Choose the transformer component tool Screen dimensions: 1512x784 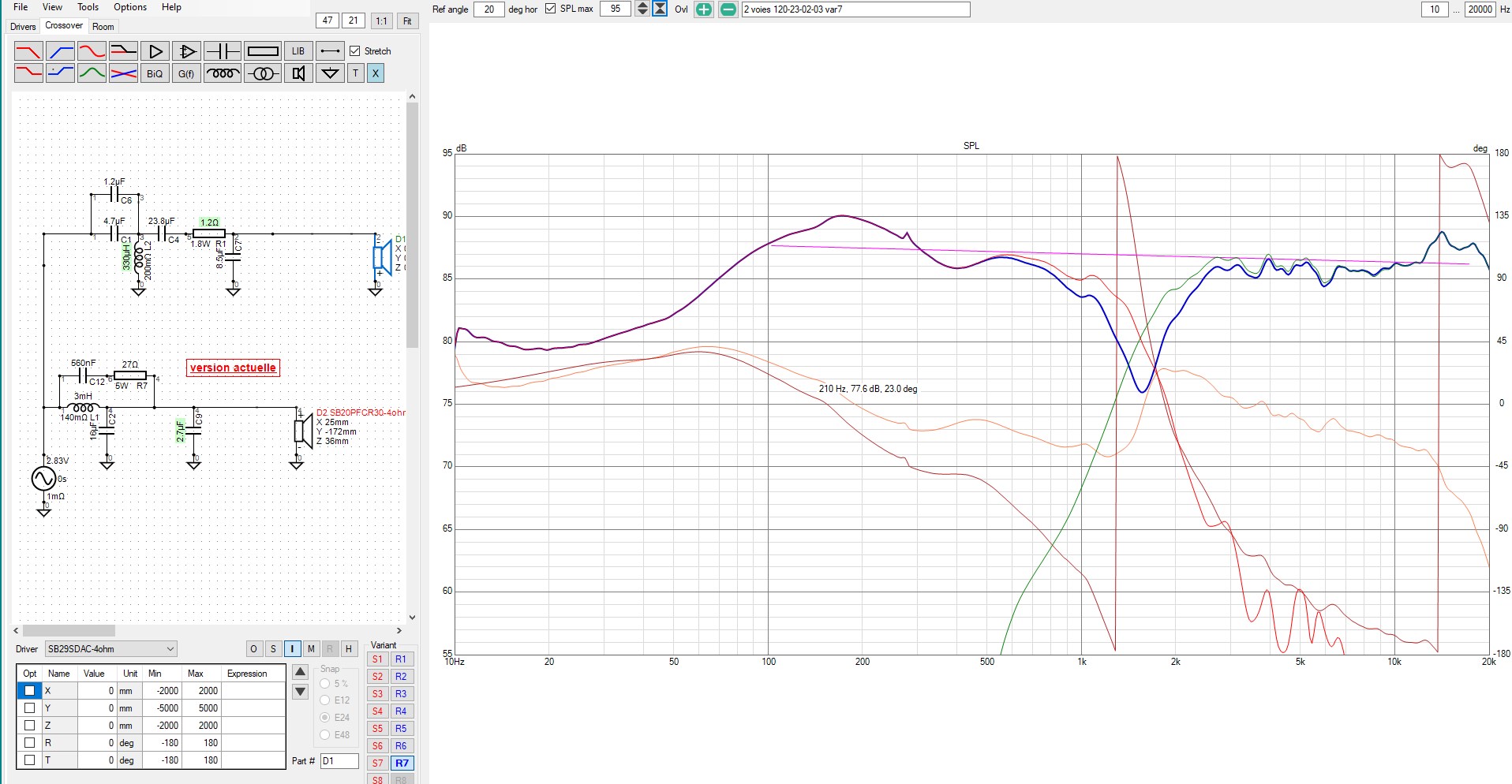[263, 73]
